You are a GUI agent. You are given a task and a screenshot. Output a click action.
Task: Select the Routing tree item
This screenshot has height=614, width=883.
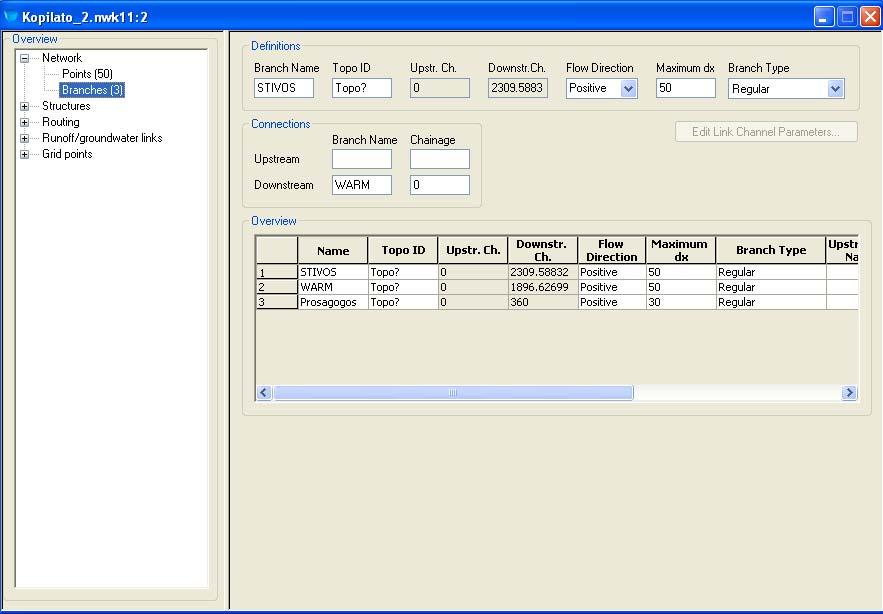tap(61, 122)
